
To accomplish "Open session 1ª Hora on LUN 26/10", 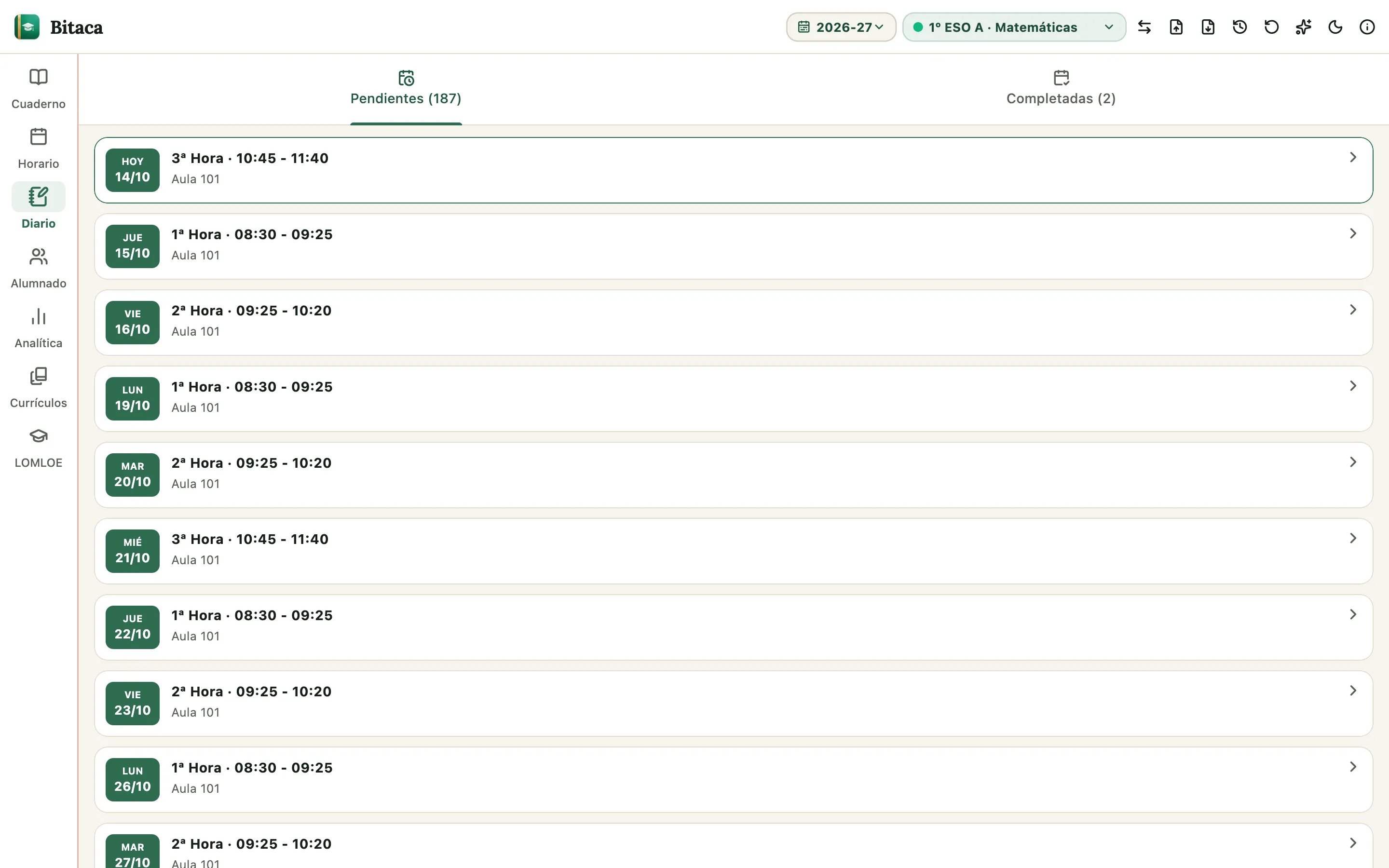I will pos(734,780).
